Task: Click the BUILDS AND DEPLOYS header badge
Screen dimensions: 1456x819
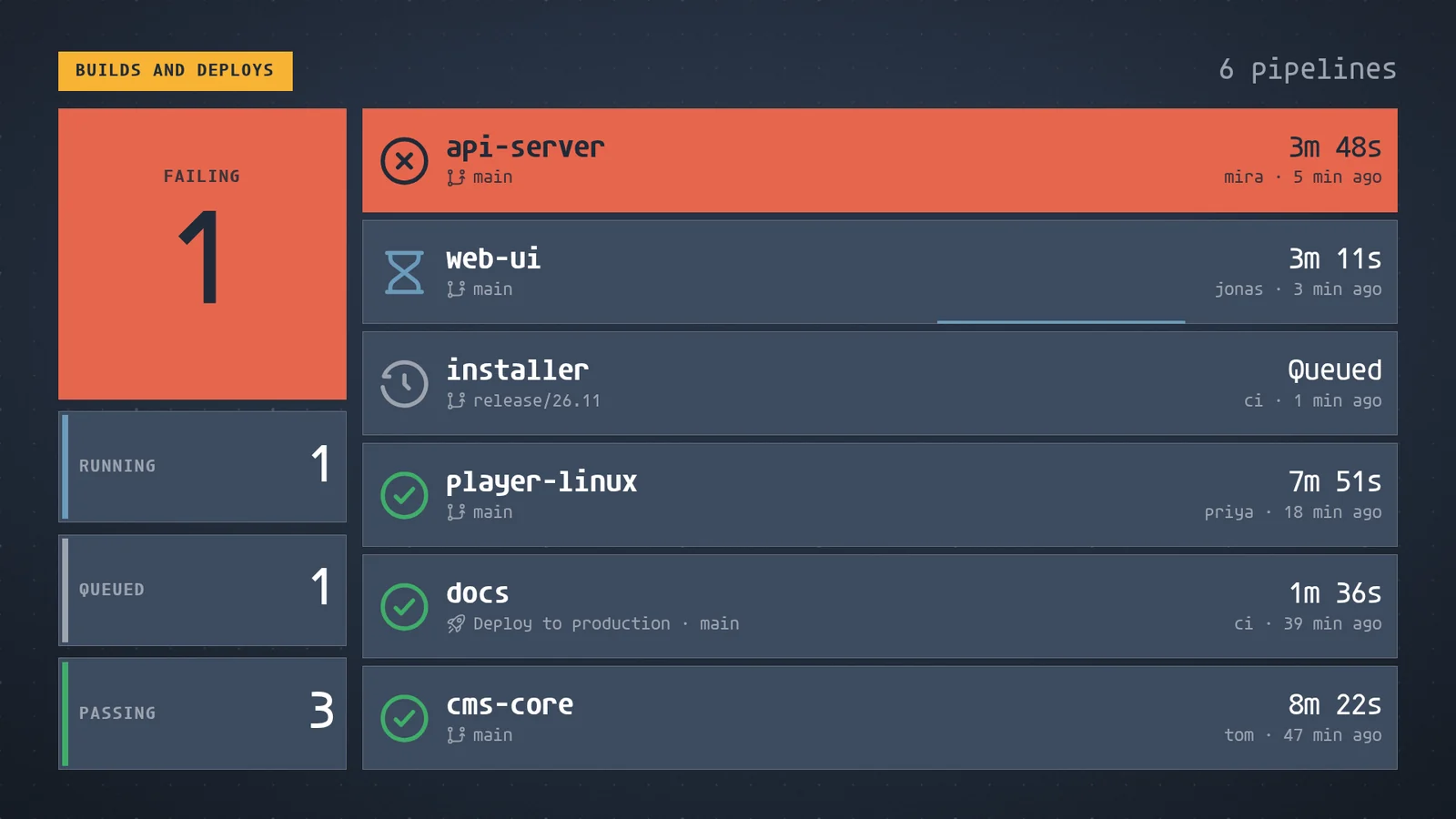Action: pyautogui.click(x=176, y=71)
